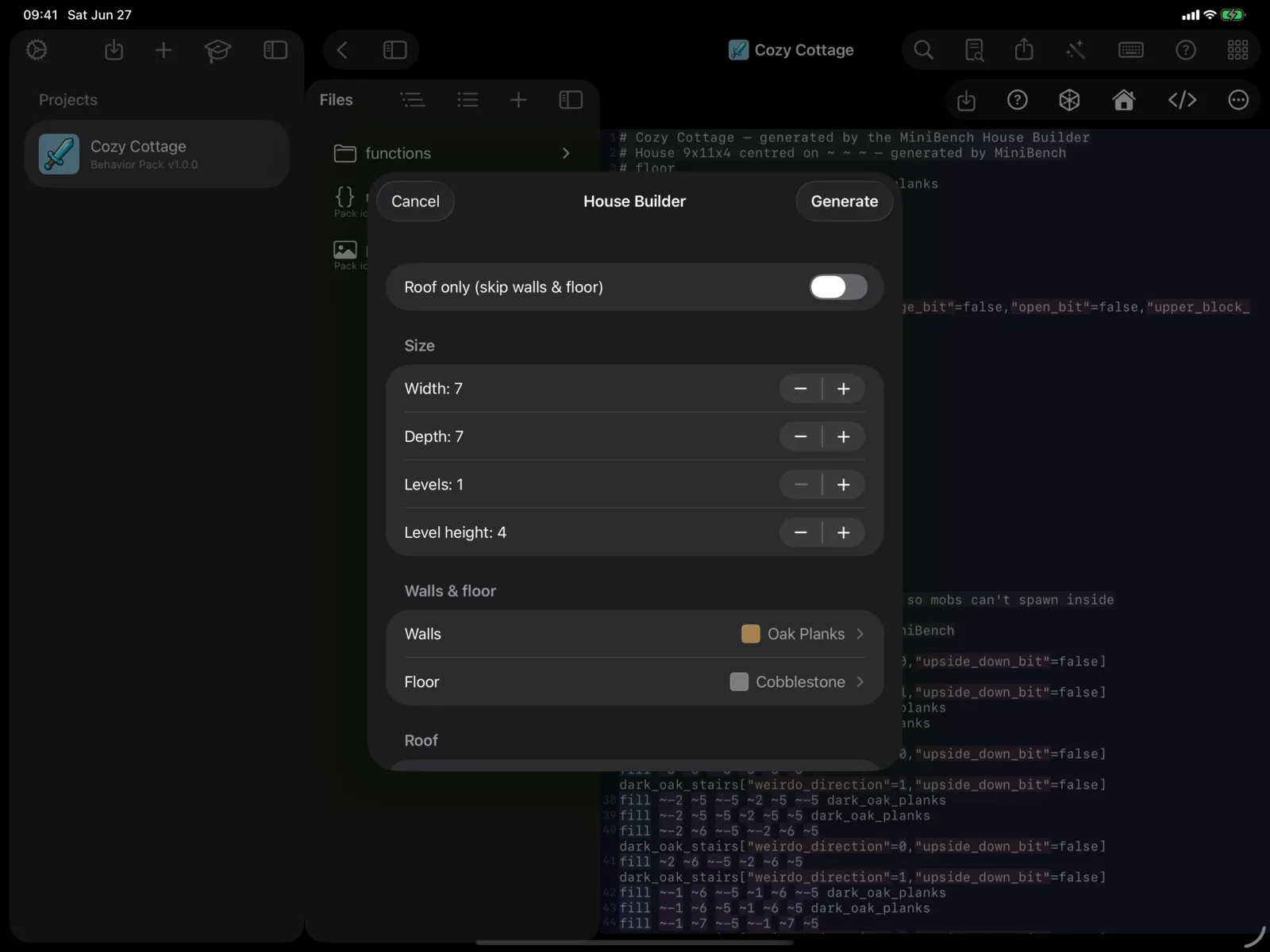The width and height of the screenshot is (1270, 952).
Task: Open Floor material picker Cobblestone
Action: pos(634,681)
